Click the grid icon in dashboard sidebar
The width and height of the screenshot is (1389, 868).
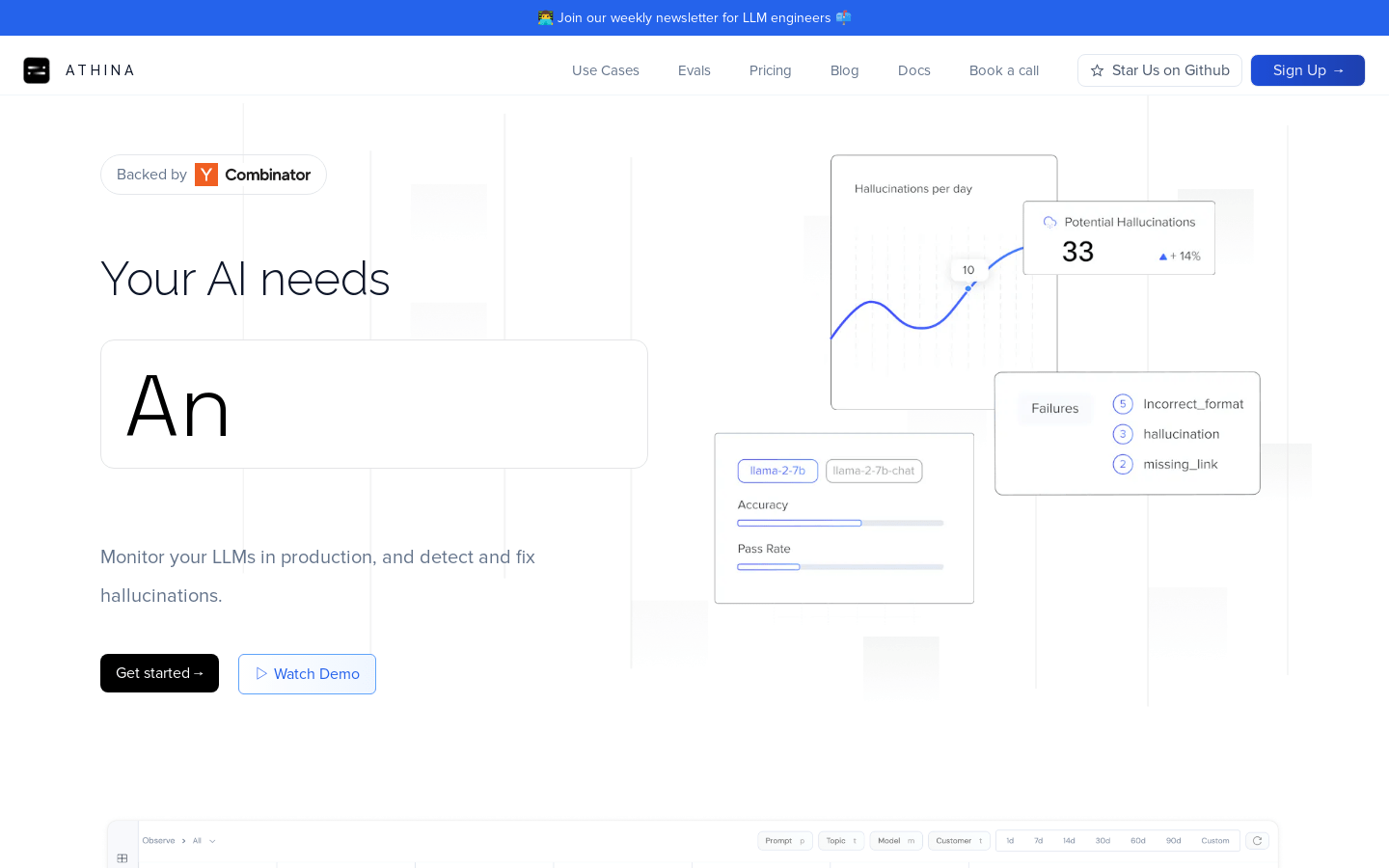(123, 857)
